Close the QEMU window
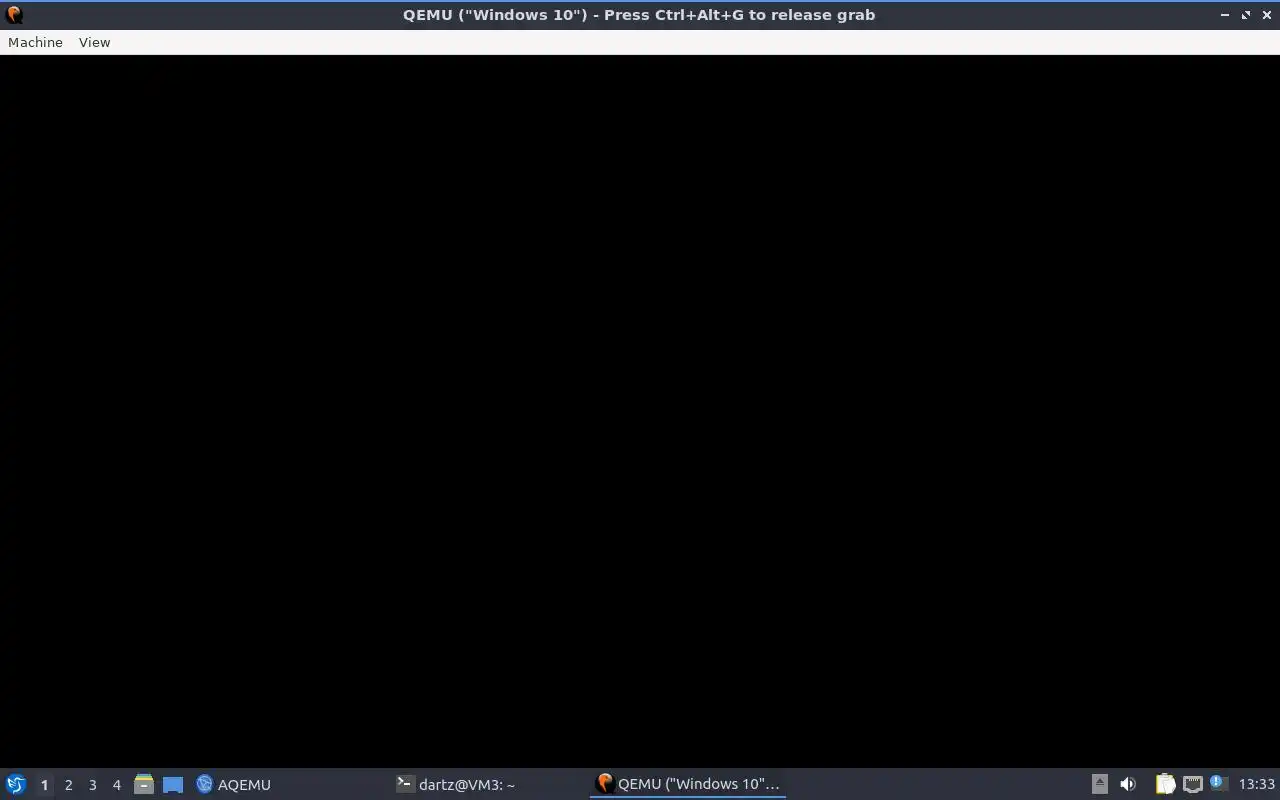1280x800 pixels. (1267, 15)
